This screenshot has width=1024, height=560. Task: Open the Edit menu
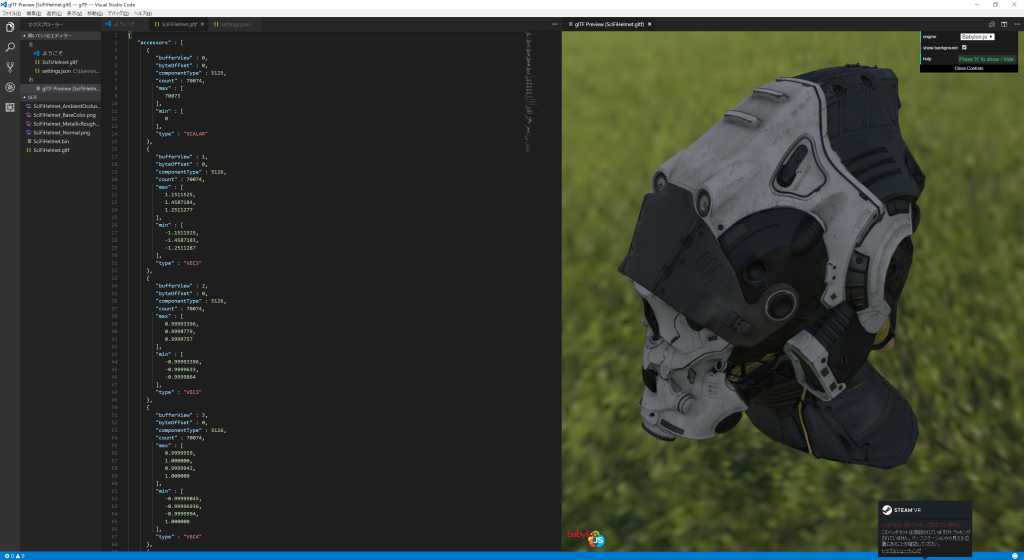tap(34, 13)
